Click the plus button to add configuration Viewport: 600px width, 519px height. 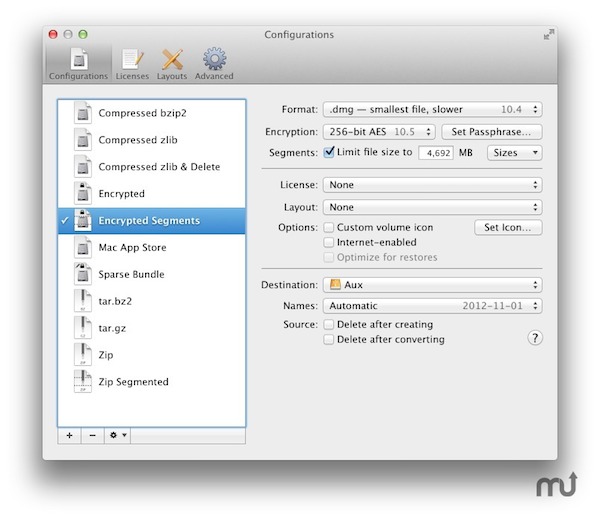[x=69, y=436]
